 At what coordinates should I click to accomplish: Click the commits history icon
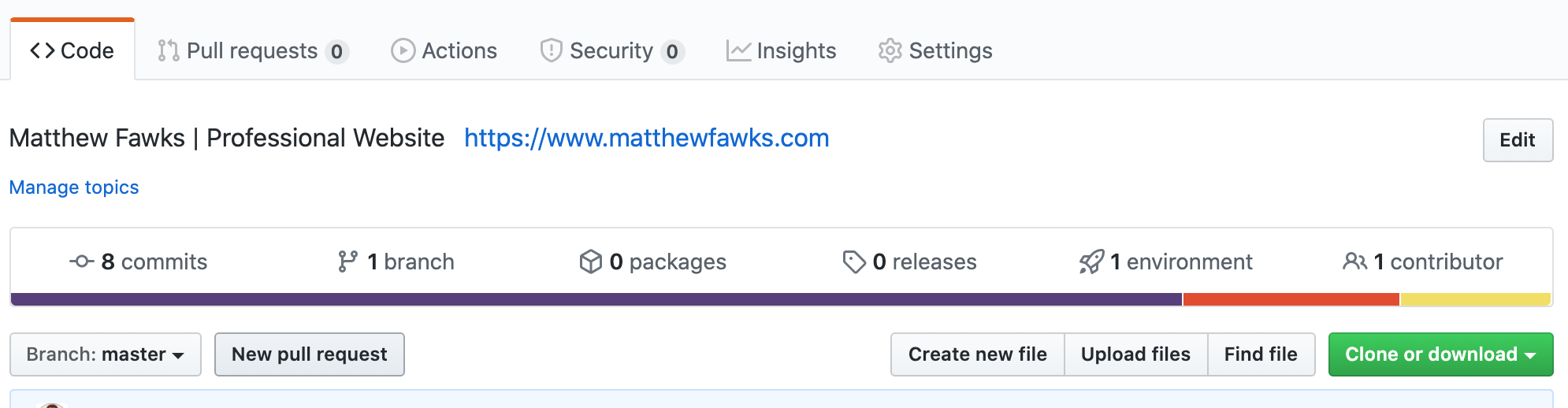click(82, 261)
